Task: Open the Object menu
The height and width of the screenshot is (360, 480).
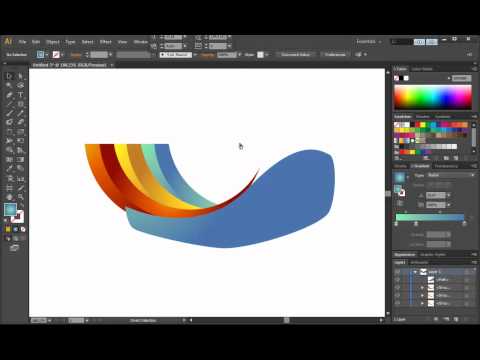Action: 53,42
